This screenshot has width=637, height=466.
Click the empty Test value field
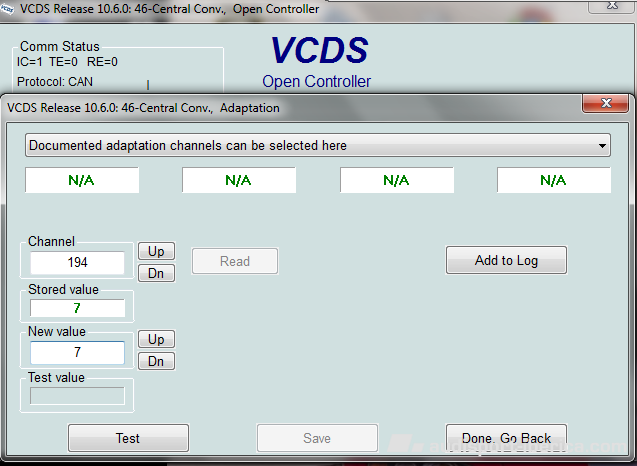(x=77, y=396)
